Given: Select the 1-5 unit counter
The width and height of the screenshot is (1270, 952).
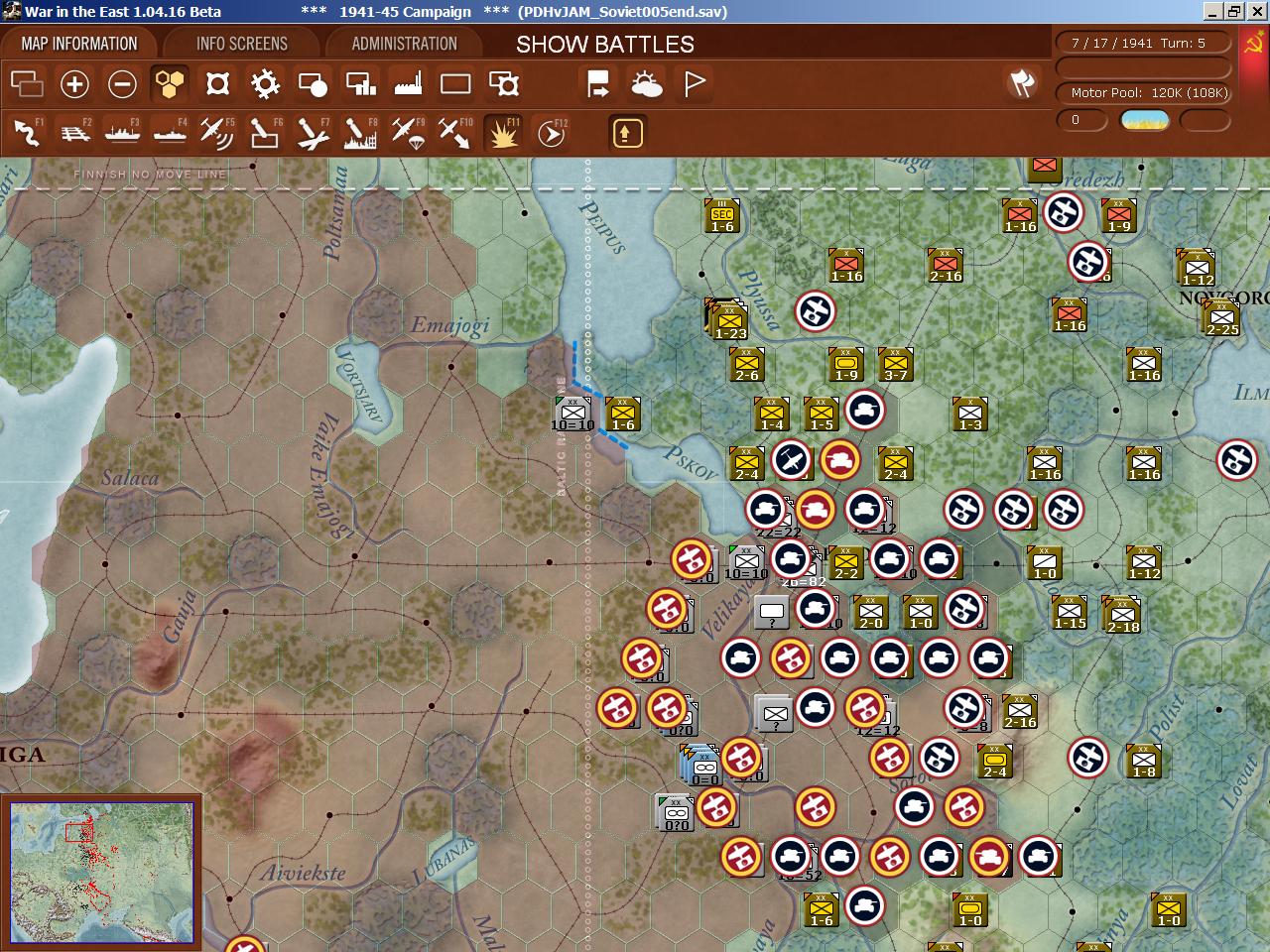Looking at the screenshot, I should [x=821, y=415].
